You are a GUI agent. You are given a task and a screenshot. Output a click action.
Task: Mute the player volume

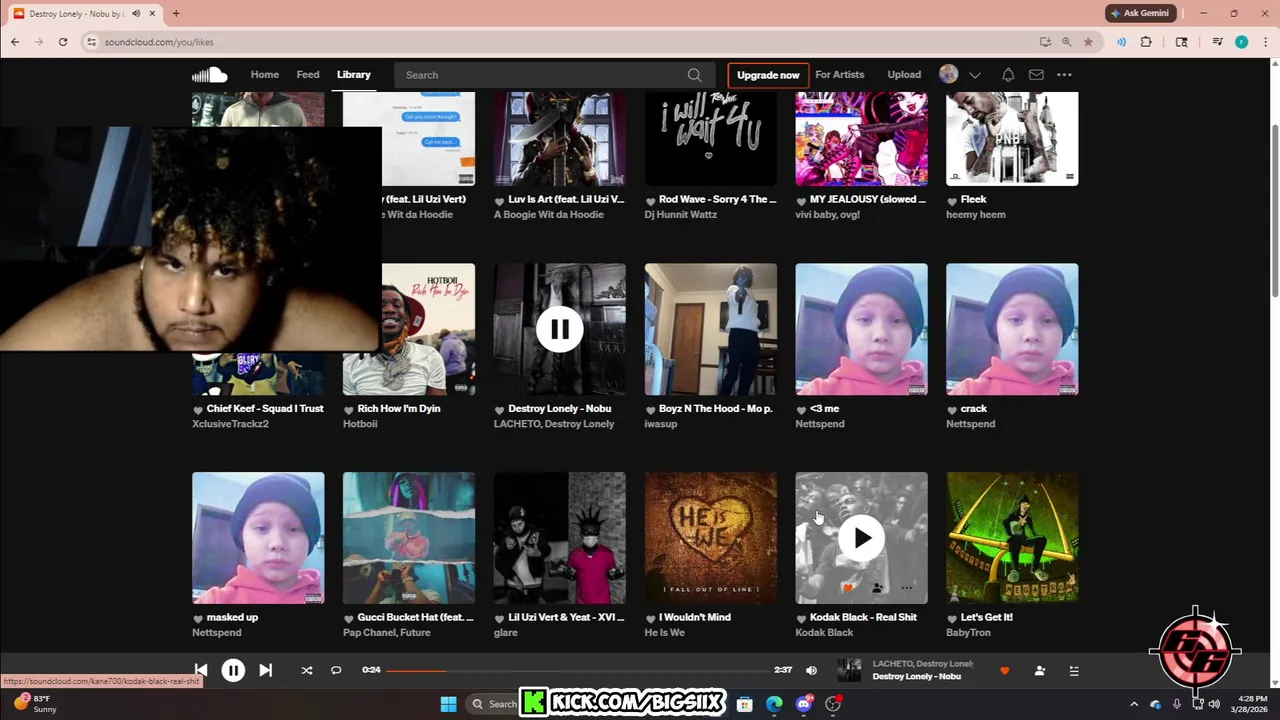pyautogui.click(x=811, y=670)
